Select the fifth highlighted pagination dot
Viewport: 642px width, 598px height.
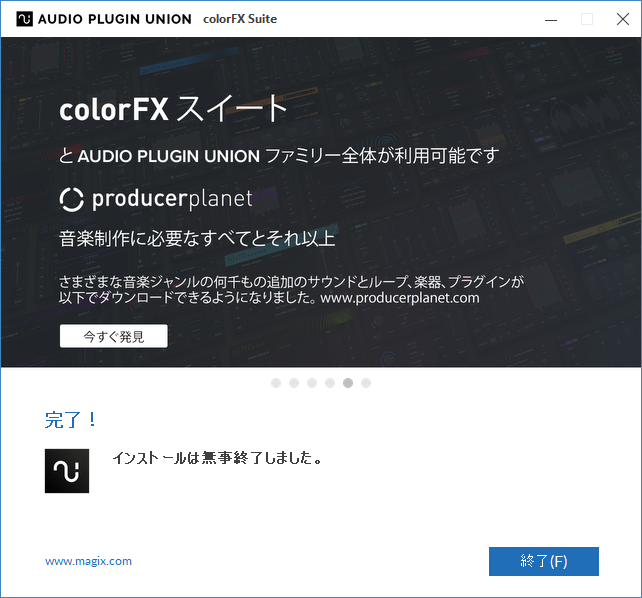pyautogui.click(x=348, y=383)
